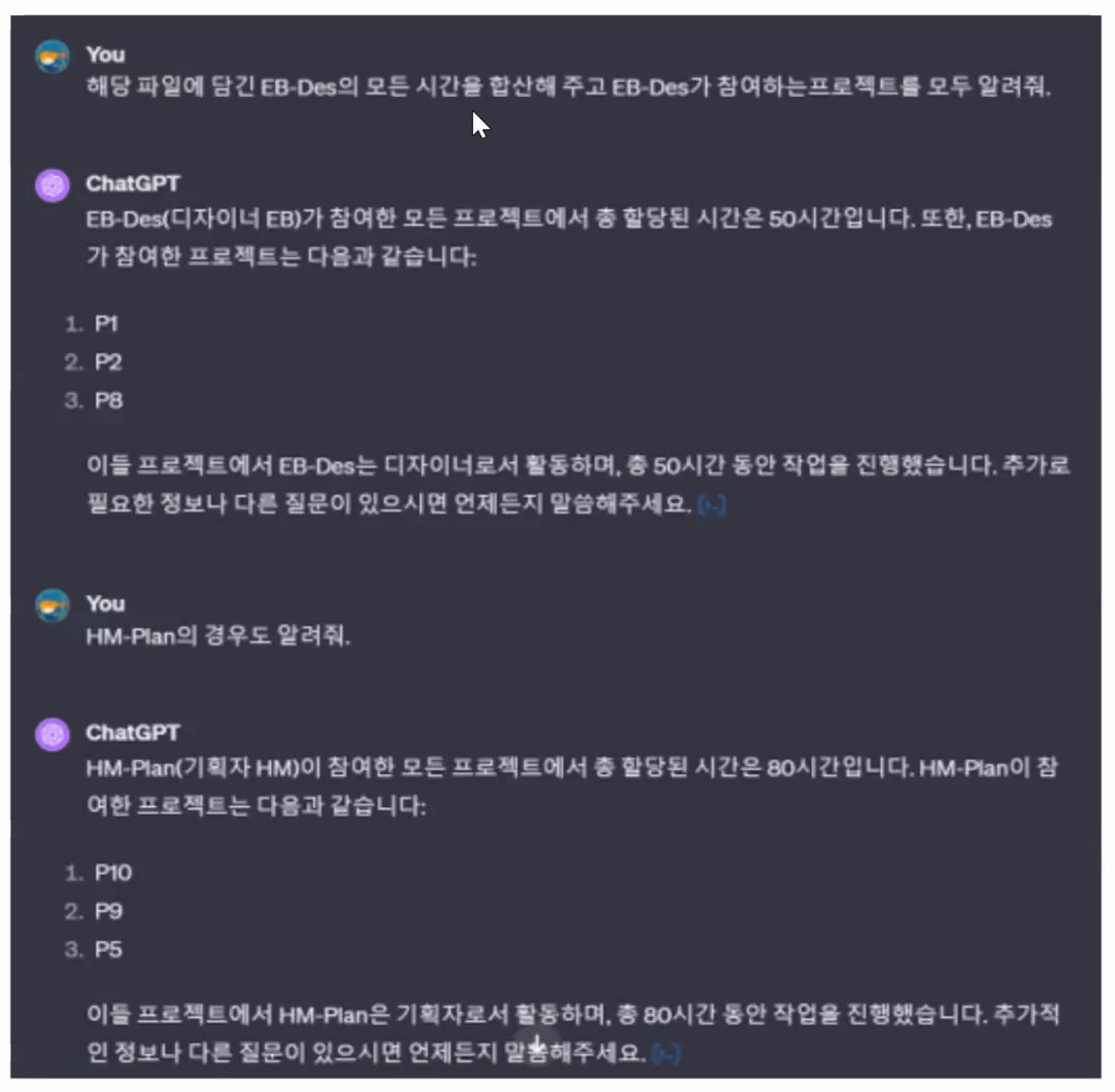Click the user message asking to sum EB-Des hours
This screenshot has width=1115, height=1092.
[x=568, y=87]
